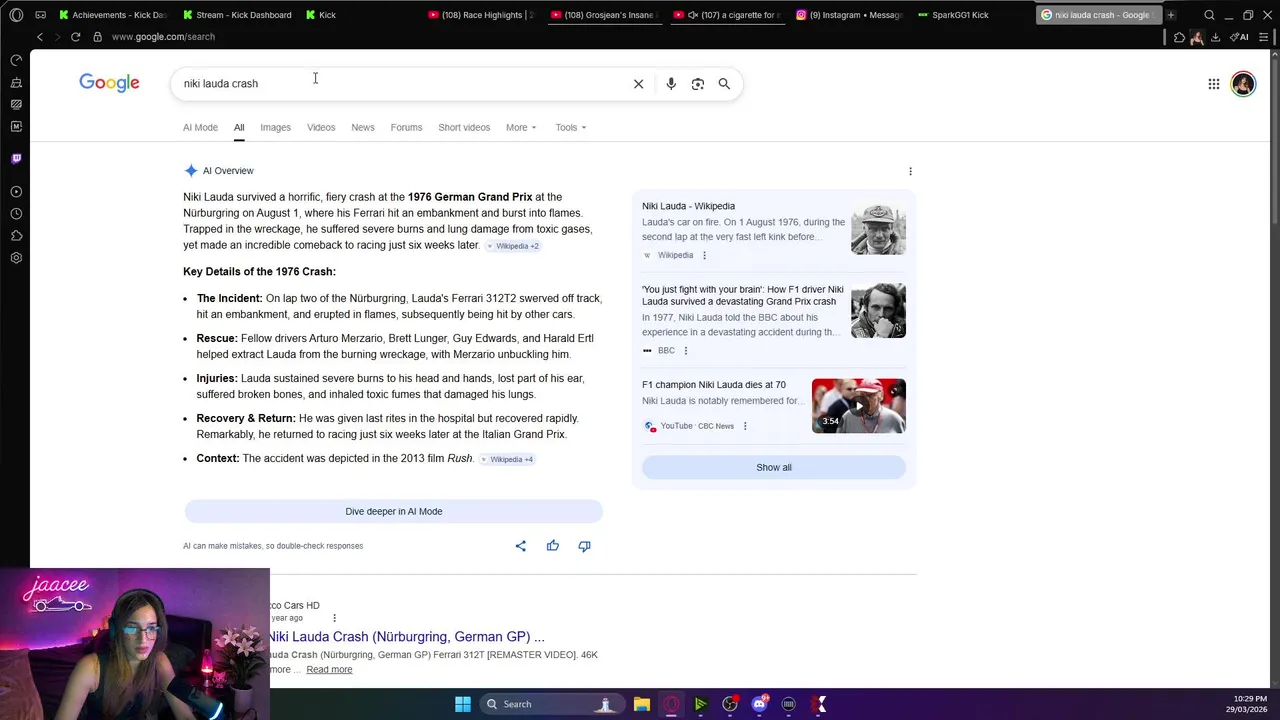This screenshot has width=1280, height=720.
Task: Go to the Google logo homepage
Action: click(x=109, y=83)
